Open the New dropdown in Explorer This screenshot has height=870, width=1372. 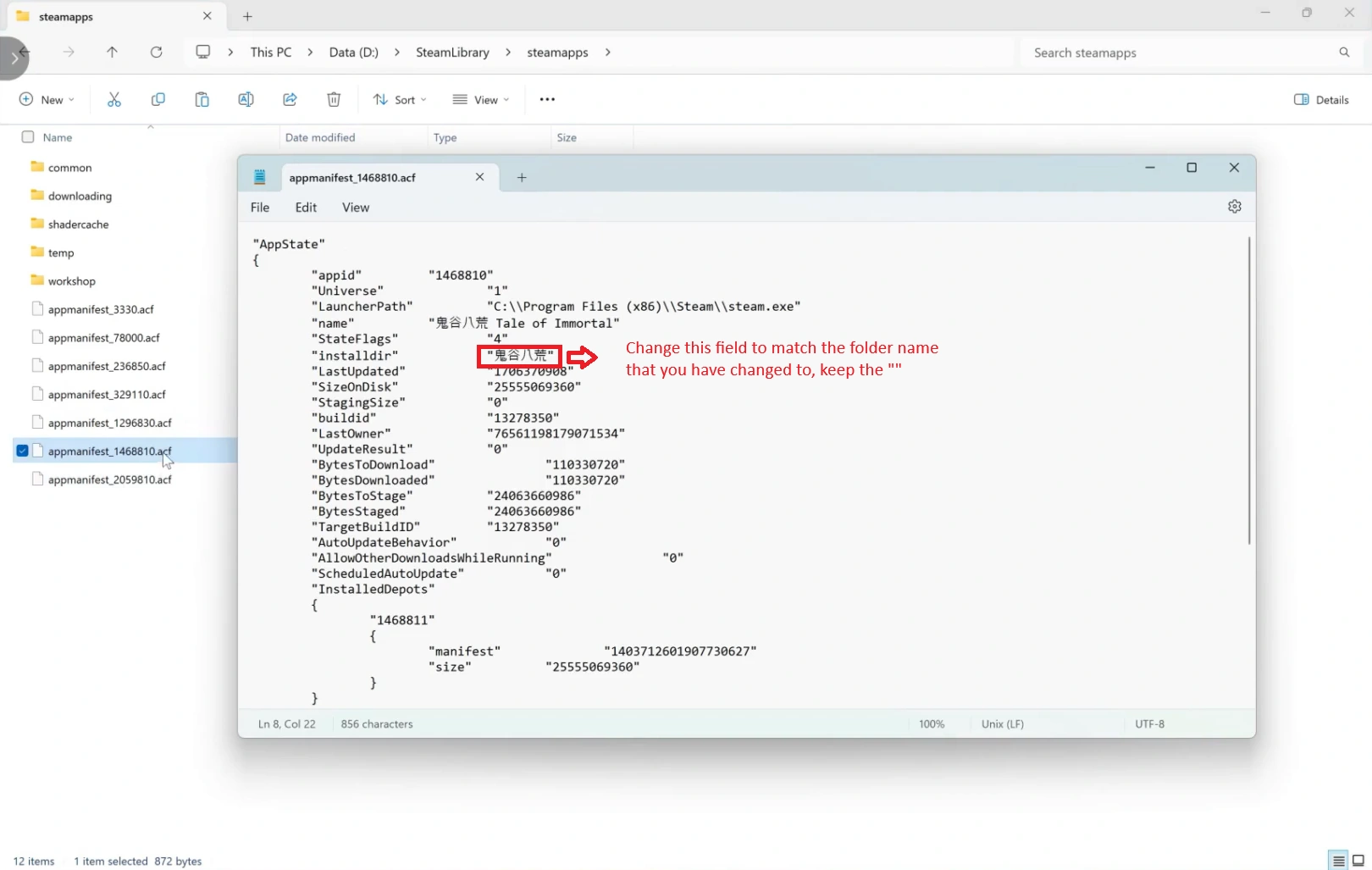point(47,99)
